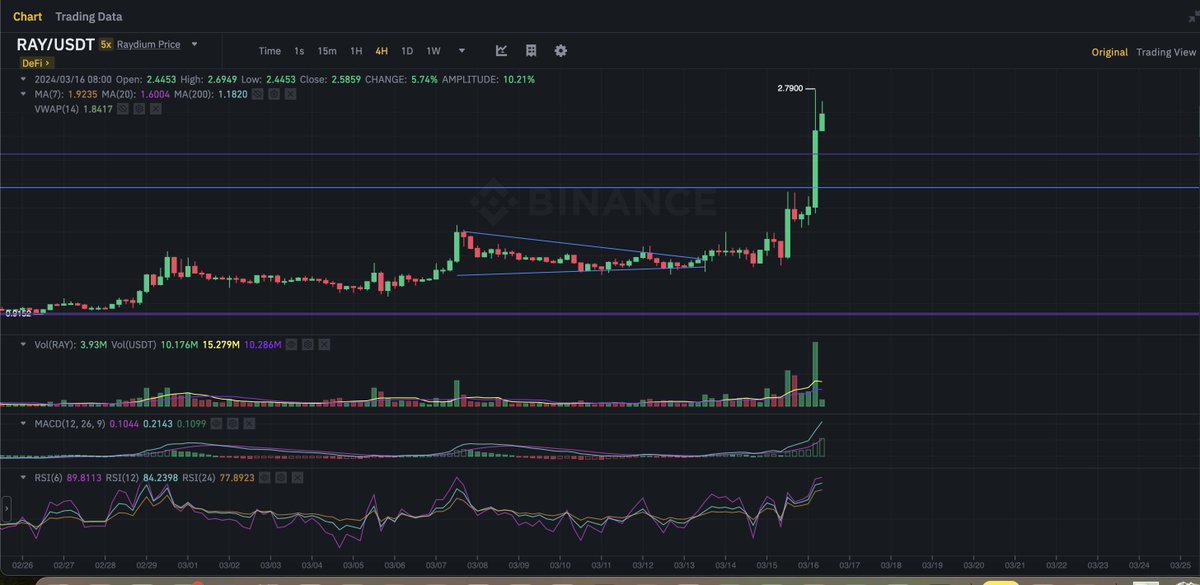
Task: Select the 5x leverage badge
Action: click(x=108, y=44)
